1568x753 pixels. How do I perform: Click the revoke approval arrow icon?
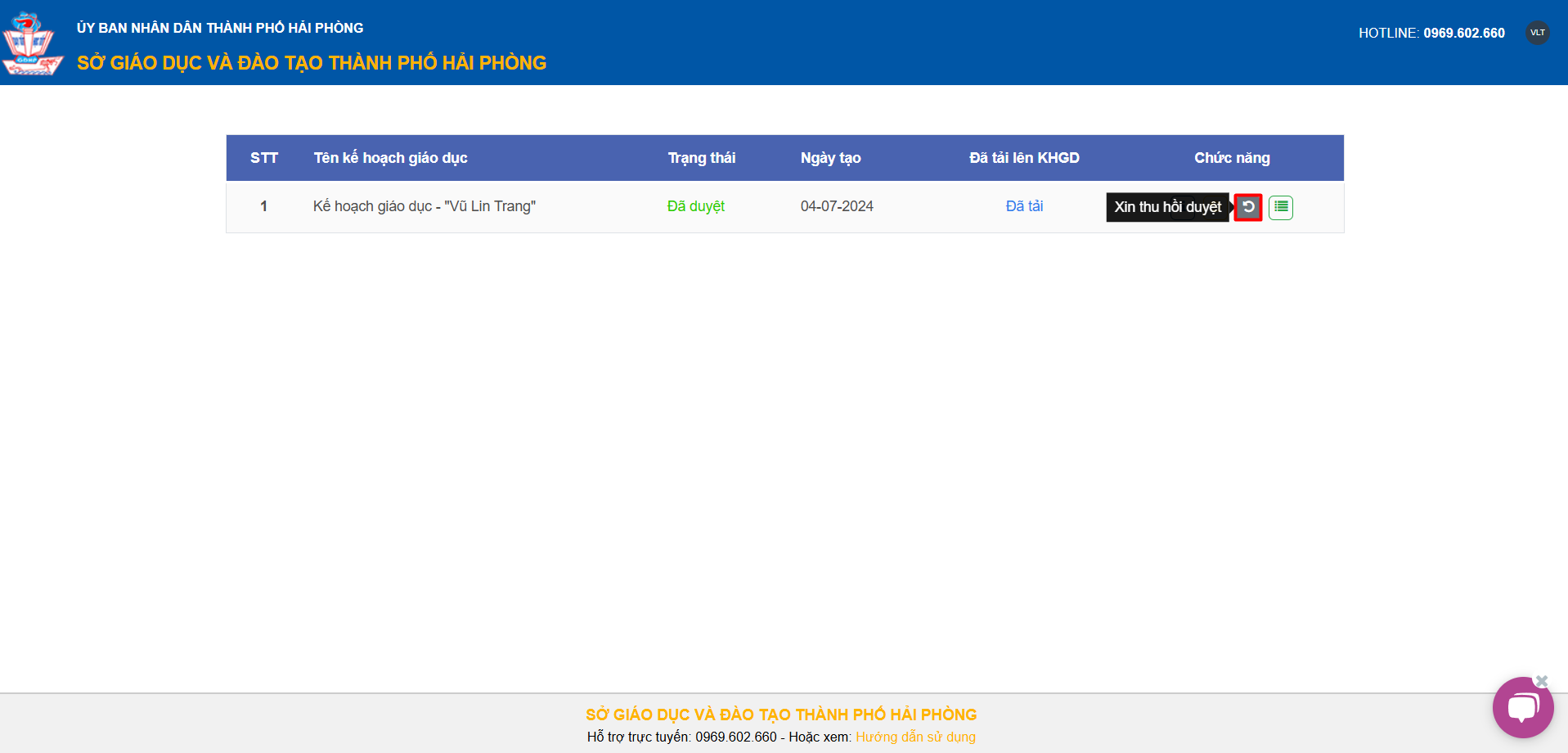pos(1248,207)
